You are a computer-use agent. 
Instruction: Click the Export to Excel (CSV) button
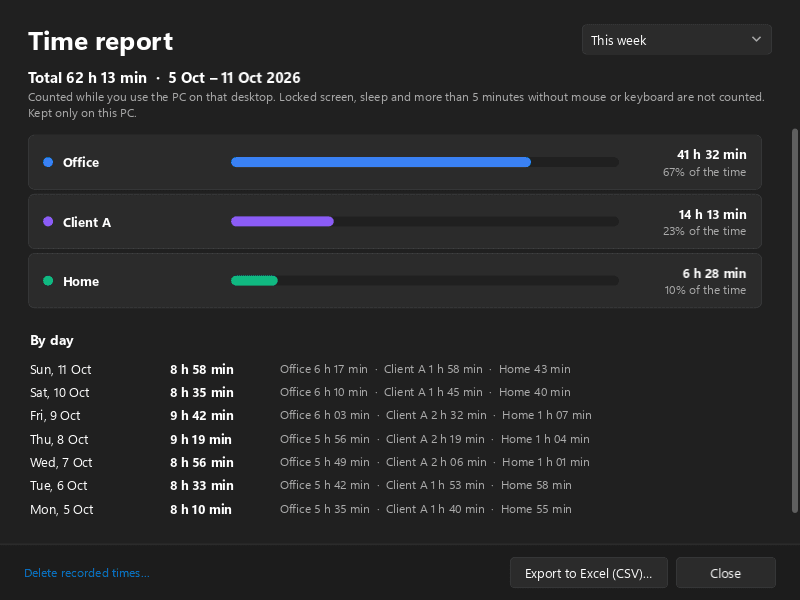point(589,573)
